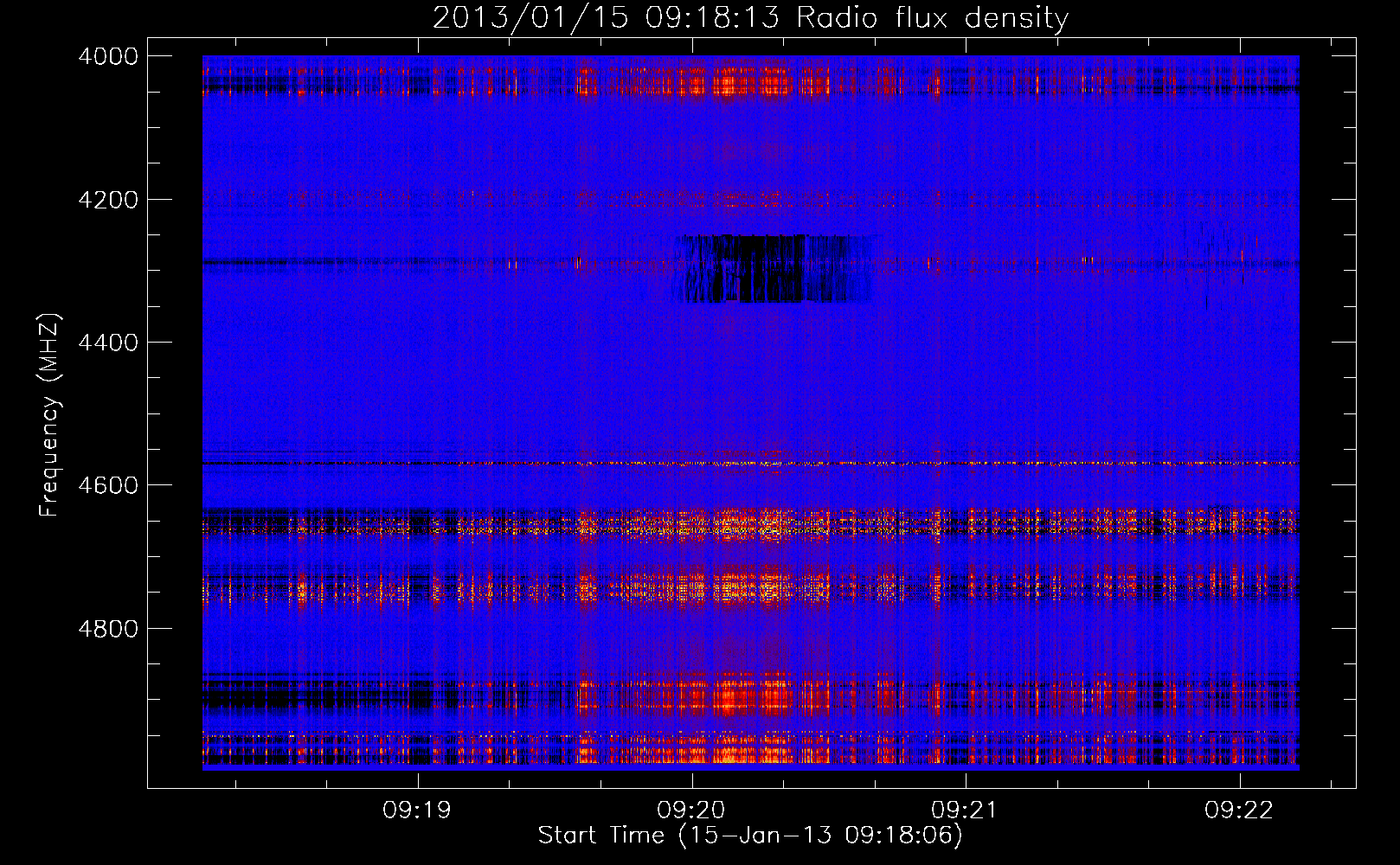1400x865 pixels.
Task: Click the 'Frequency (MHZ)' axis title
Action: coord(50,415)
